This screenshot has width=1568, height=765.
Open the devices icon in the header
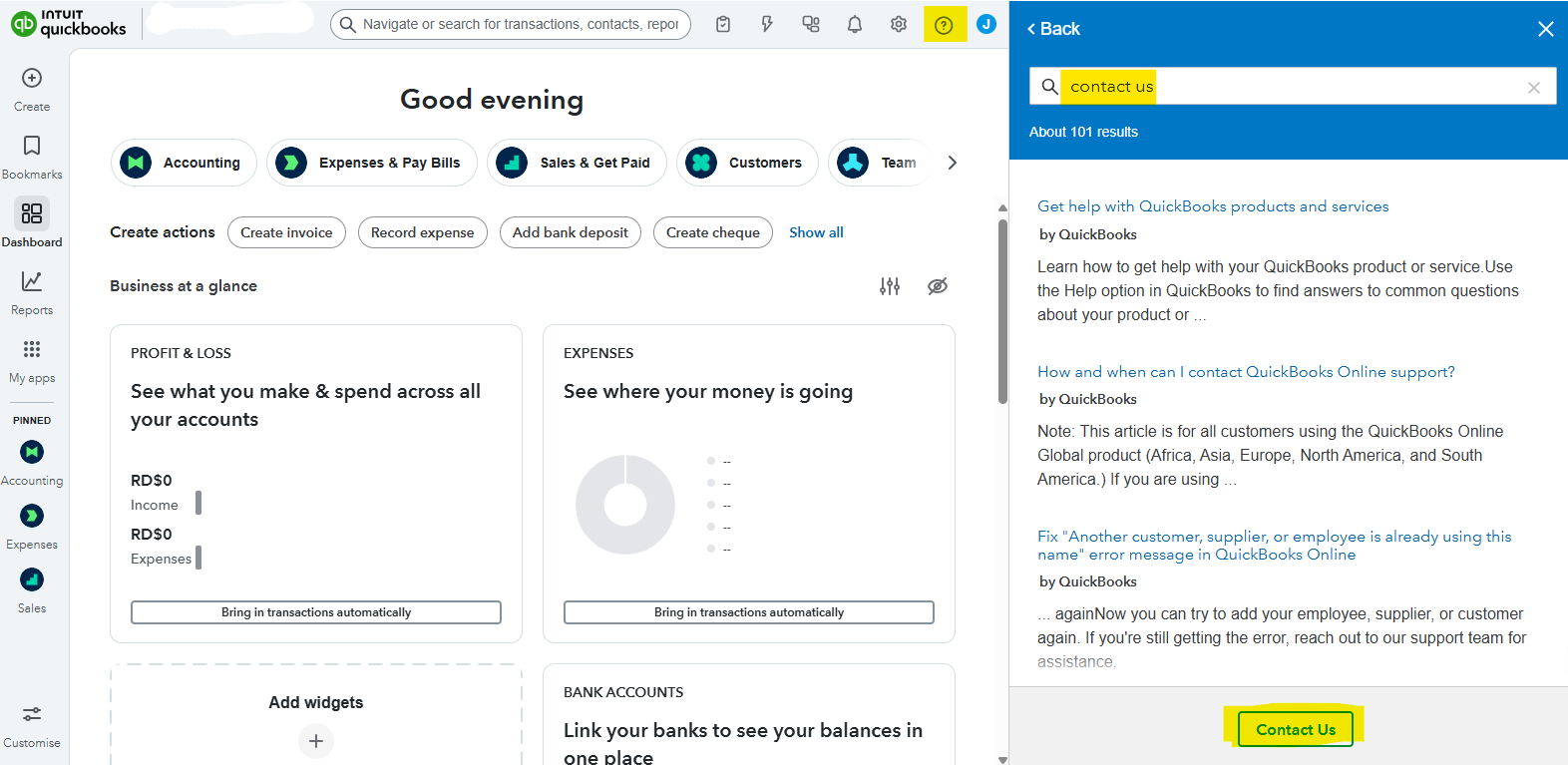pos(811,24)
